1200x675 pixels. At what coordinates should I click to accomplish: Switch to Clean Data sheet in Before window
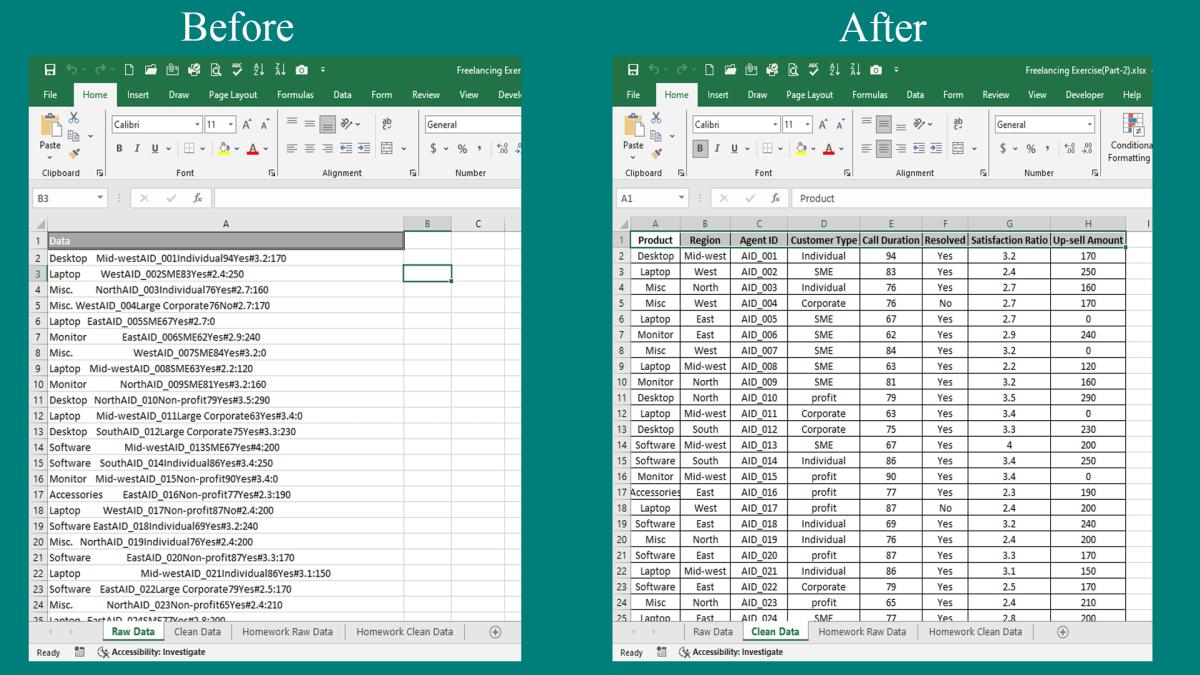(197, 632)
